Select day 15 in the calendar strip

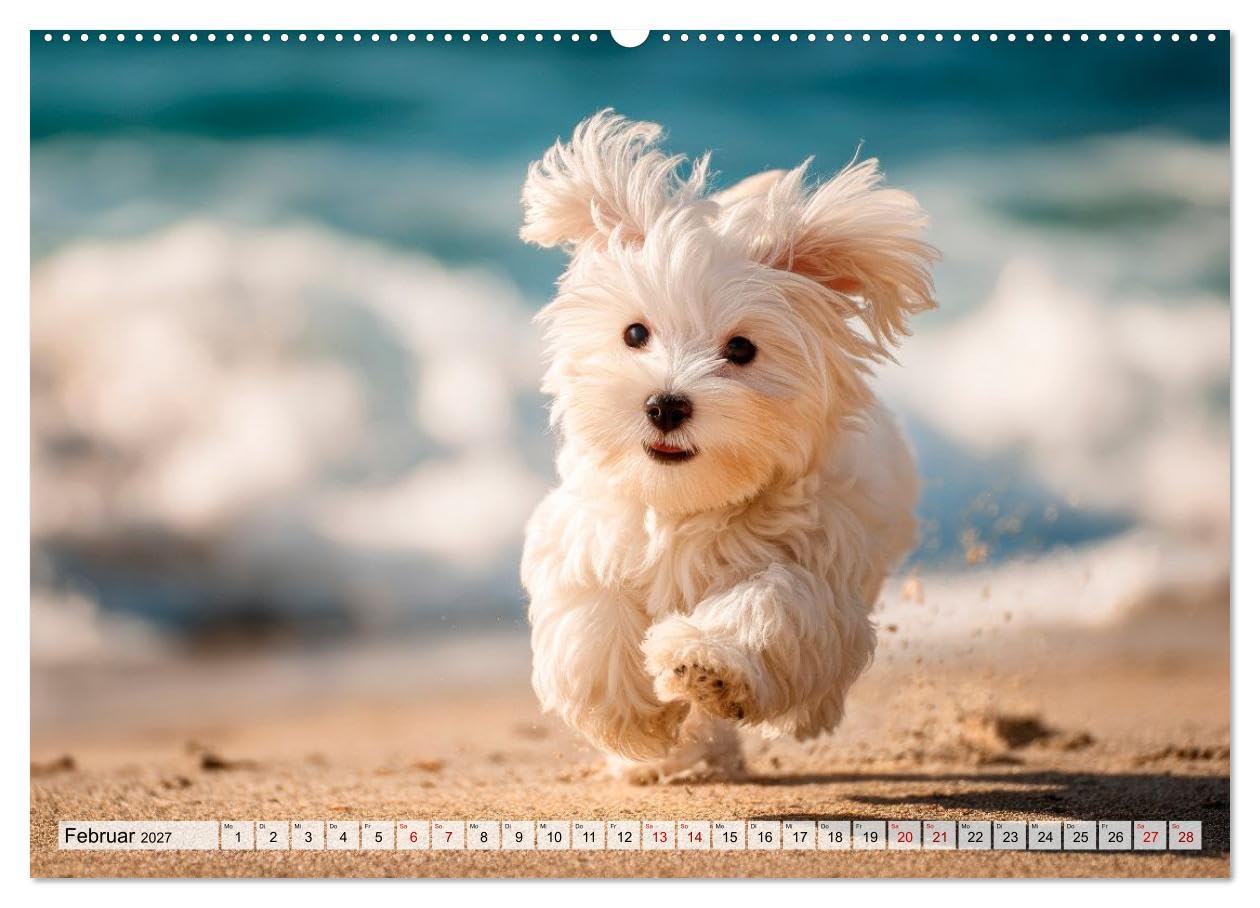tap(728, 836)
